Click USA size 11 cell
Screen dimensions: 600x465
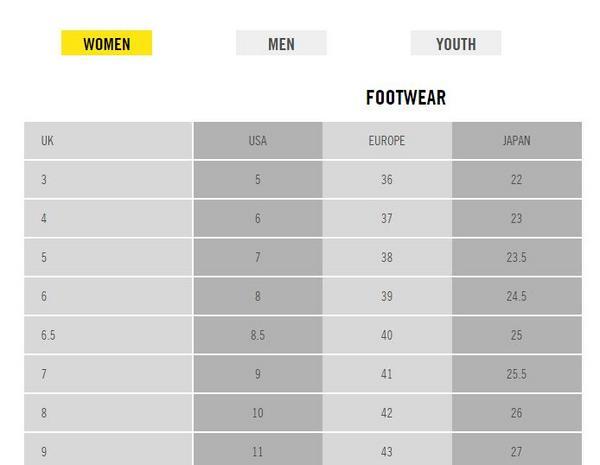click(x=257, y=452)
